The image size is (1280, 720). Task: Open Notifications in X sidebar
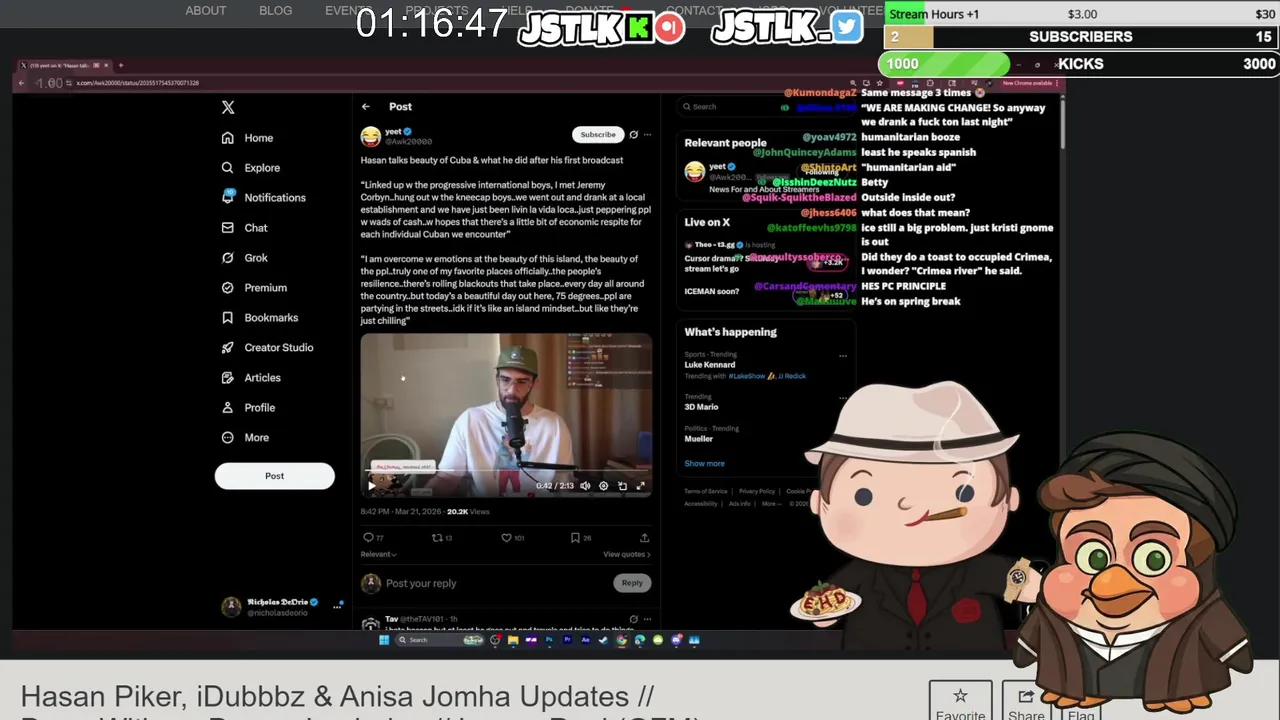pos(263,198)
